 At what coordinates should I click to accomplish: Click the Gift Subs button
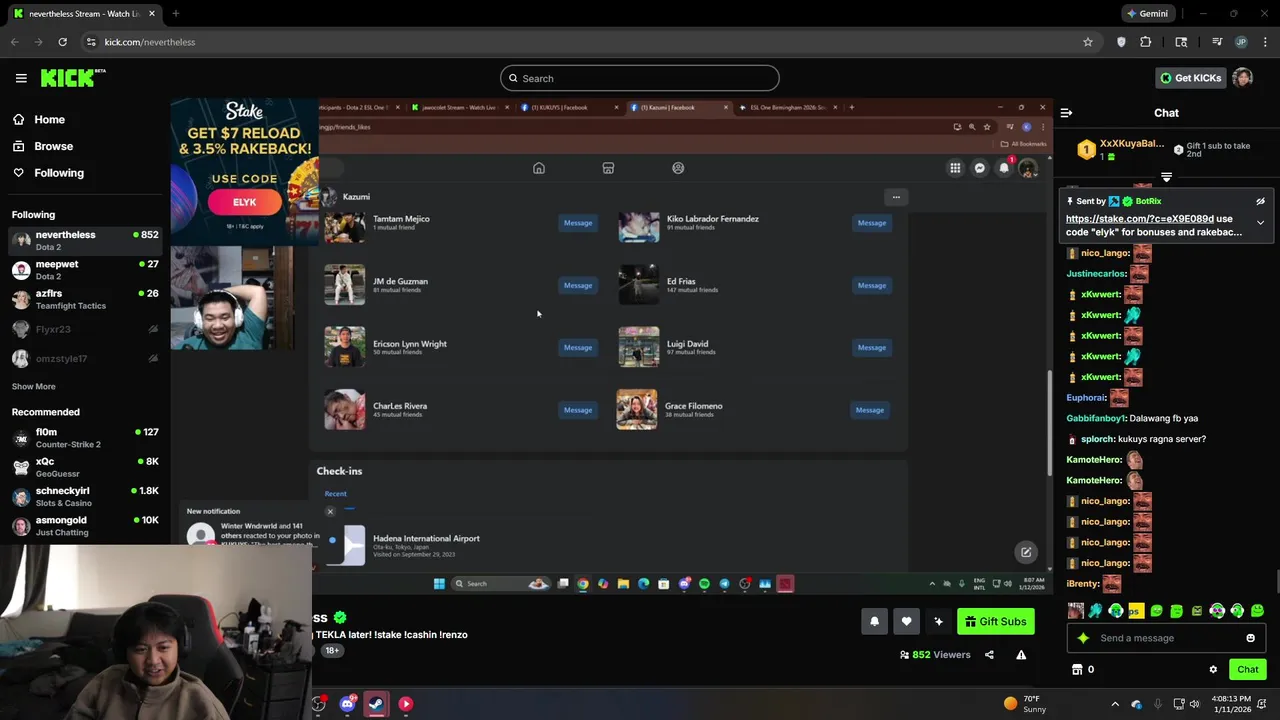996,621
